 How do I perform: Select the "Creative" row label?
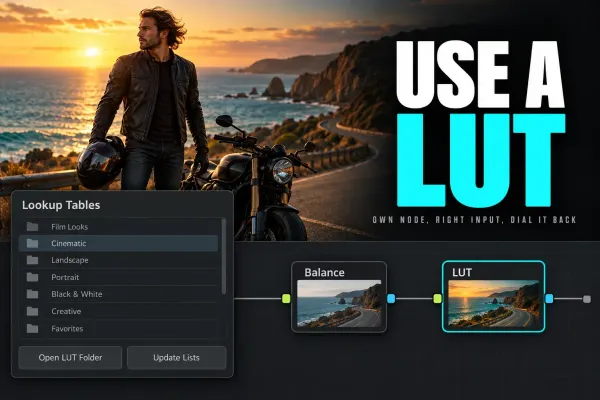(x=66, y=311)
